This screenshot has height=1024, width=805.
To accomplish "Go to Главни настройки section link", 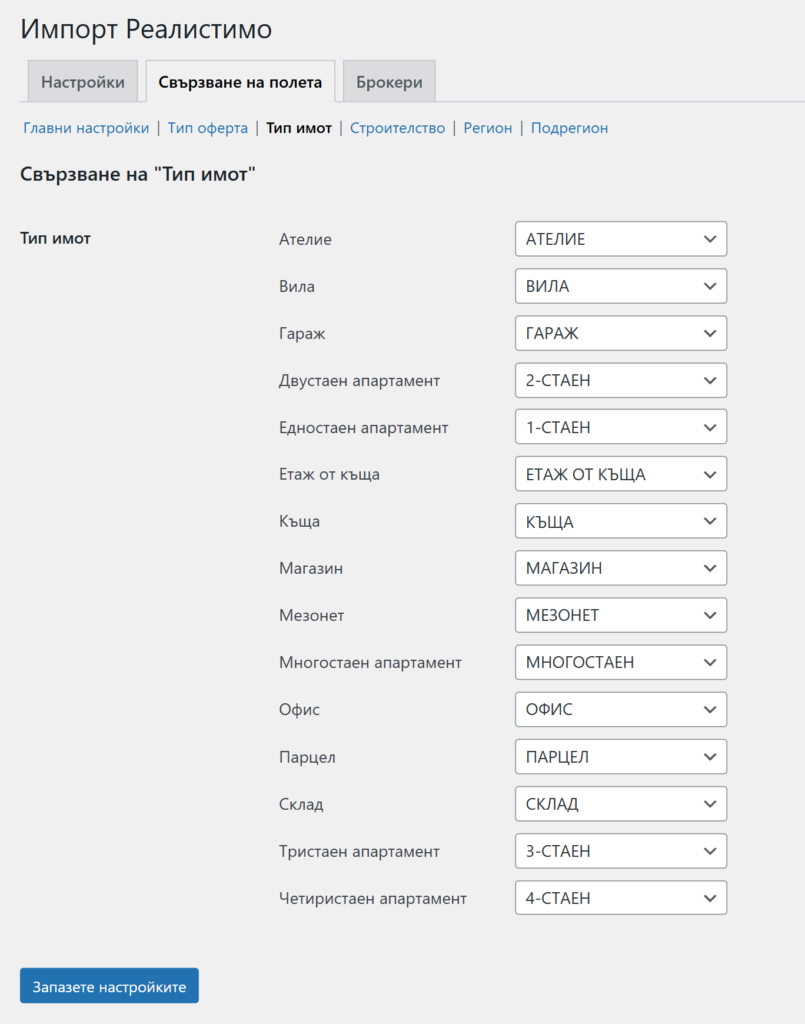I will click(86, 128).
